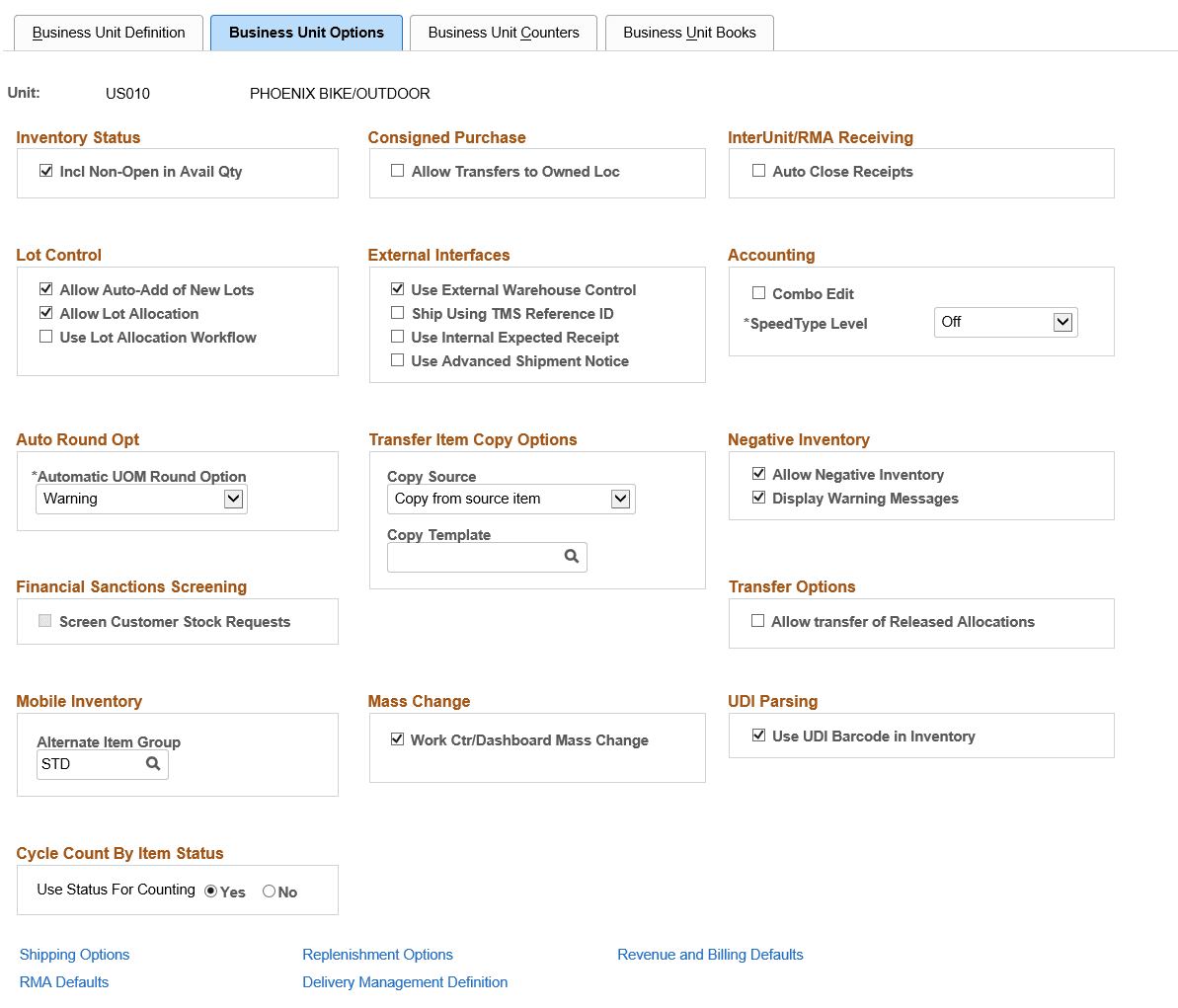The image size is (1178, 1008).
Task: Click the Replenishment Options link
Action: 377,955
